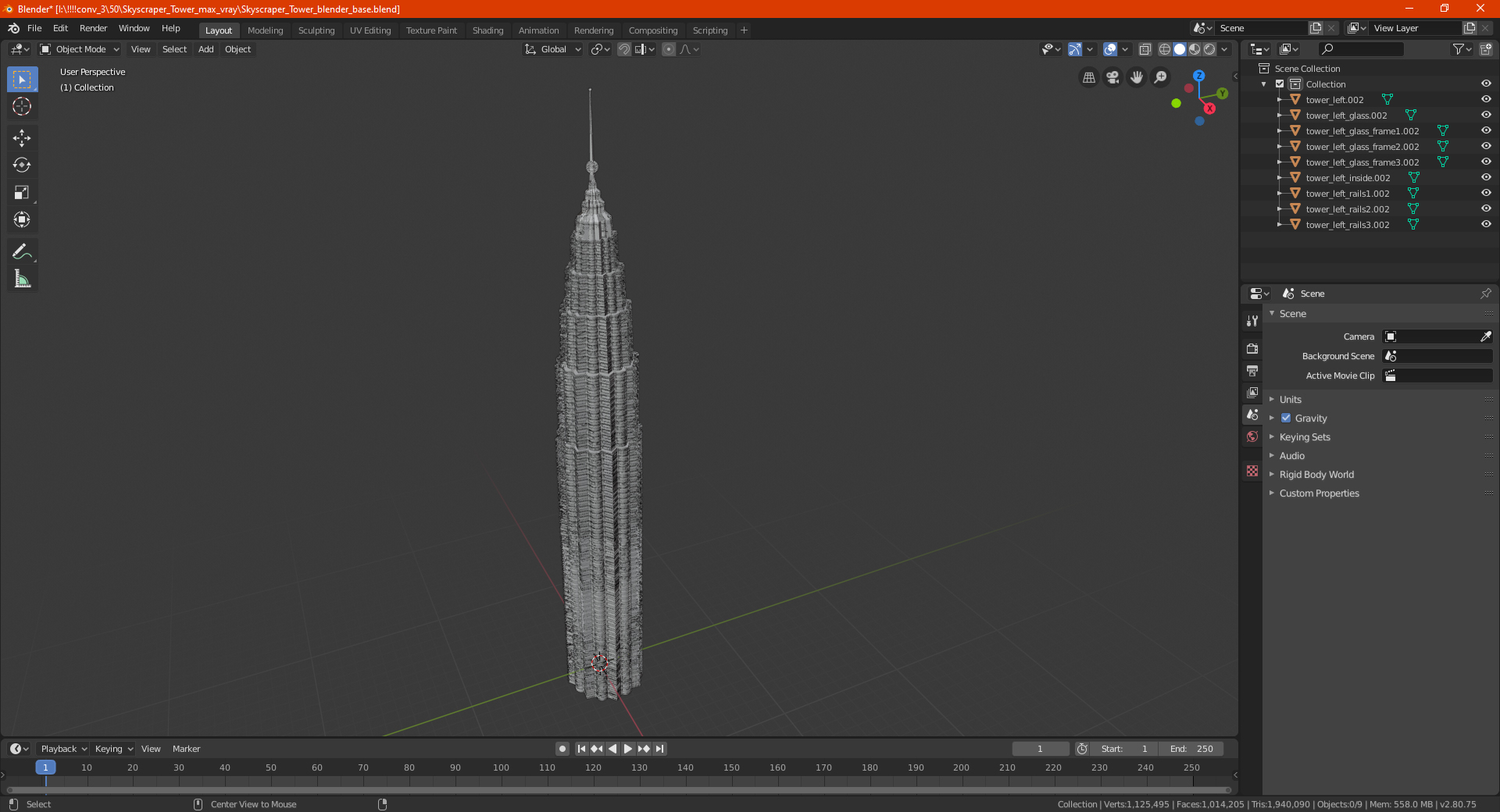This screenshot has width=1500, height=812.
Task: Switch to the UV Editing workspace tab
Action: tap(370, 30)
